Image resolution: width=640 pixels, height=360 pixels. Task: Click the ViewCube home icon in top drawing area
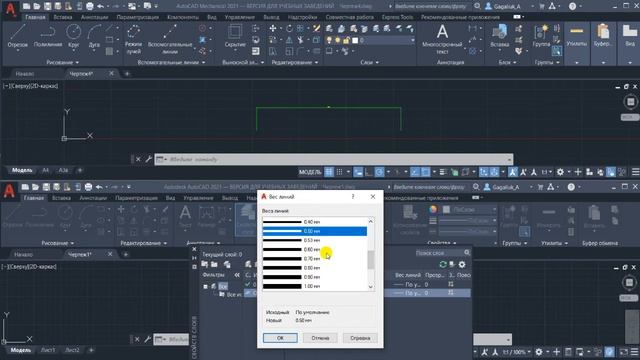tap(631, 102)
